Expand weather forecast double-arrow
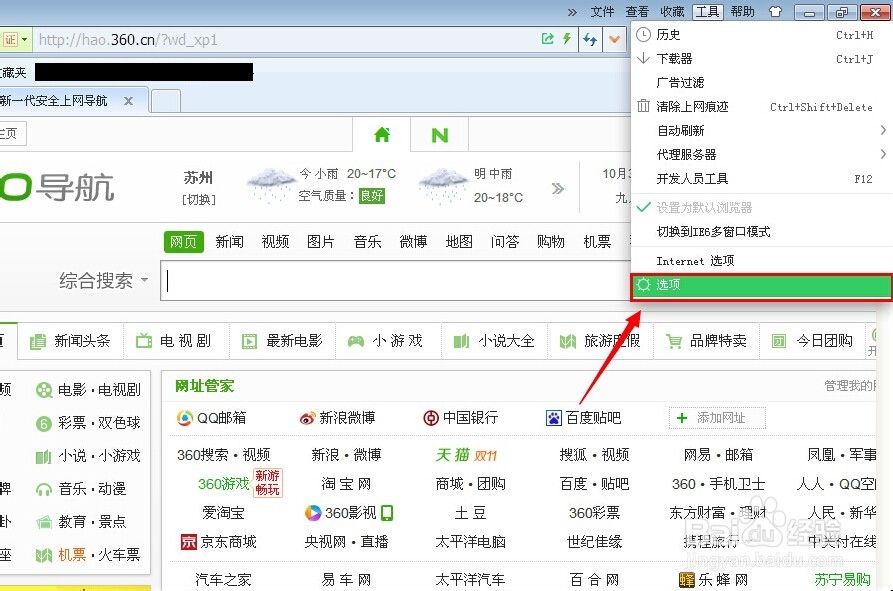Screen dimensions: 893x591 (x=558, y=188)
